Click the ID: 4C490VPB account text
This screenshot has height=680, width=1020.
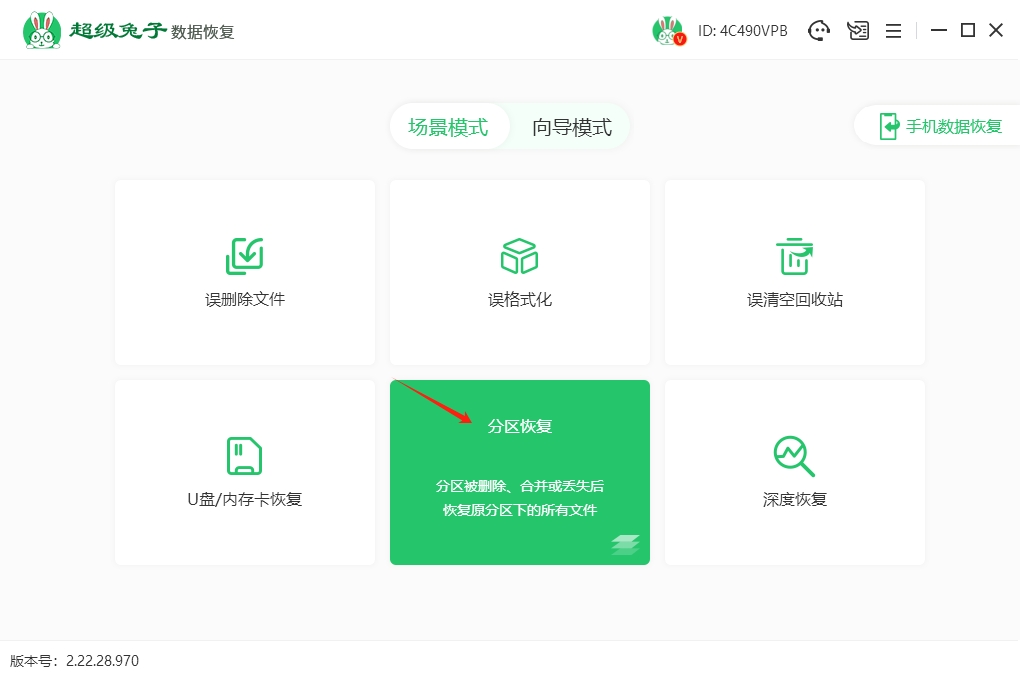coord(743,31)
